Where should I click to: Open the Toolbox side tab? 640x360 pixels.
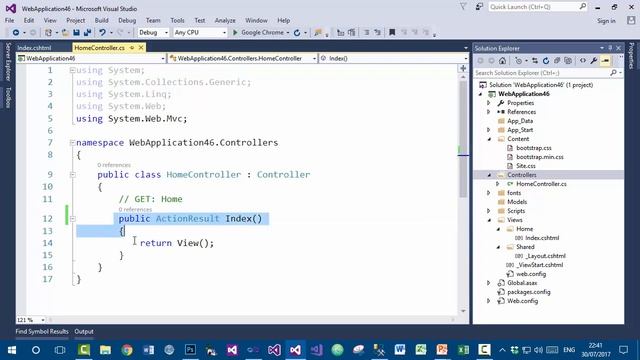pos(8,98)
